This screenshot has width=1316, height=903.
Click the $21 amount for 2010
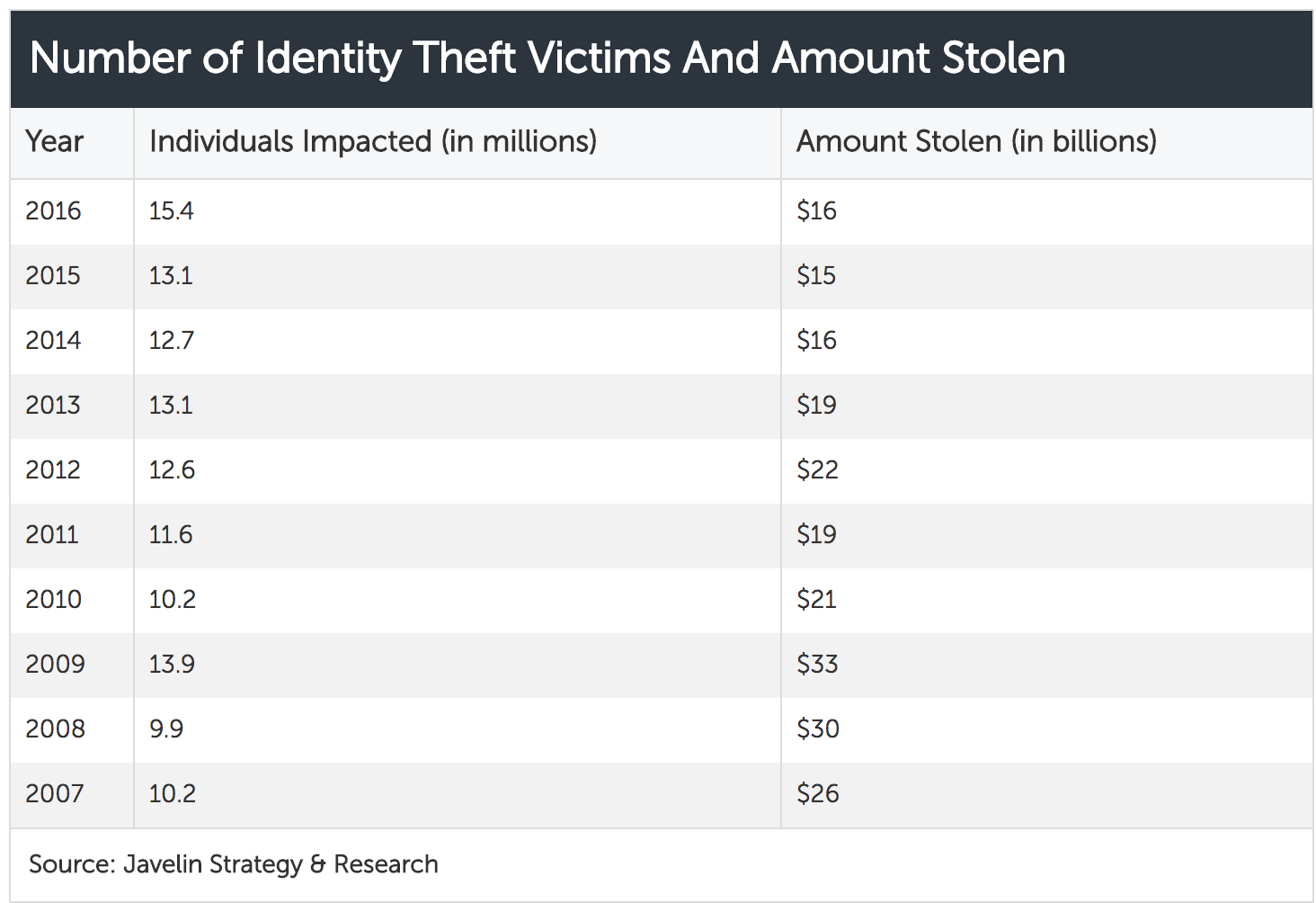click(x=816, y=599)
